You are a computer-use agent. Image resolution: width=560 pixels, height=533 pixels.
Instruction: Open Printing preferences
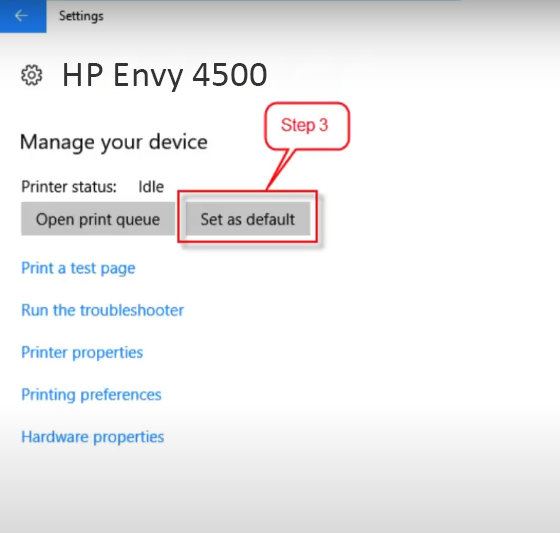[91, 395]
